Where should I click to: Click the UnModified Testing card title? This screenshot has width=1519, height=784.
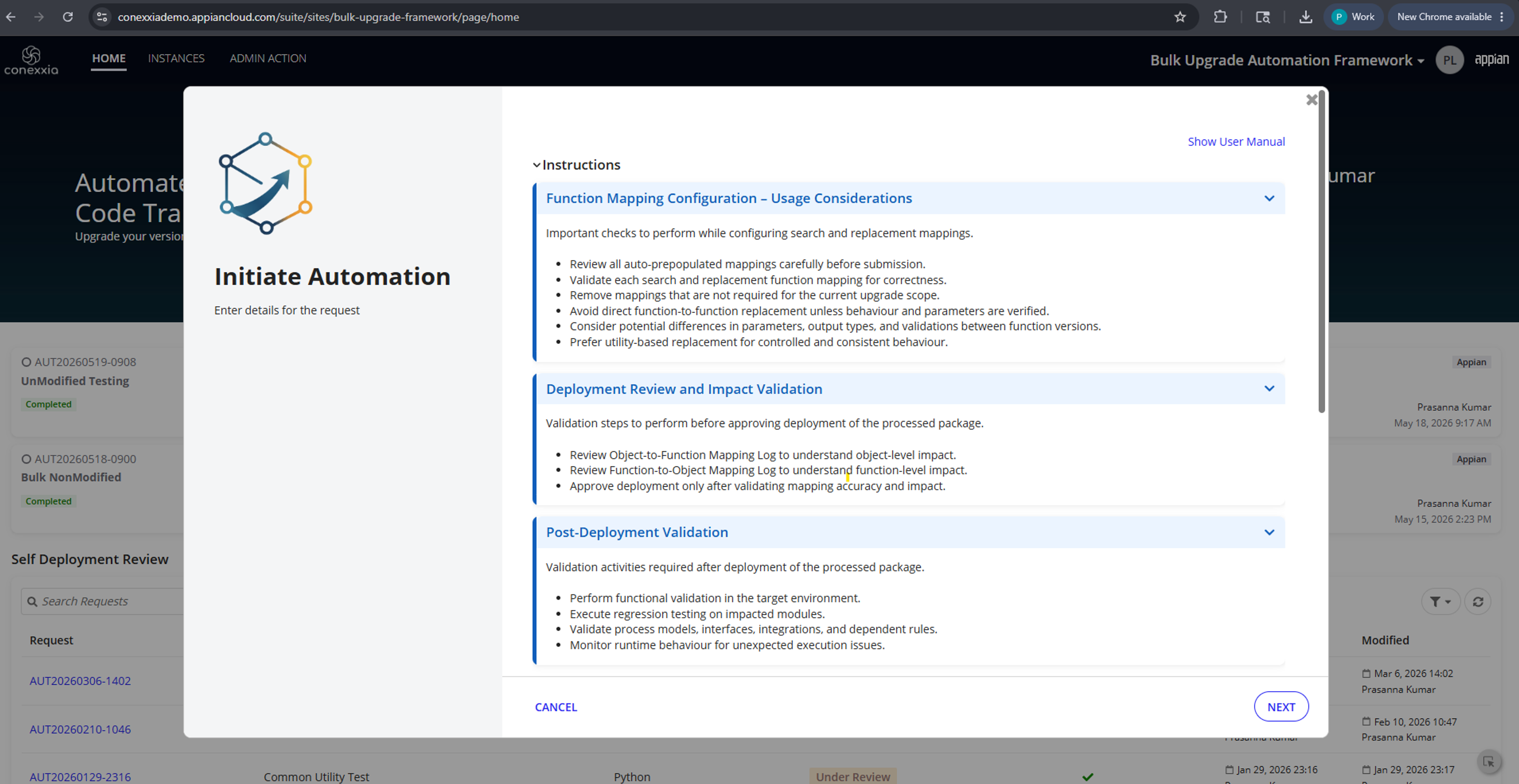[x=75, y=381]
